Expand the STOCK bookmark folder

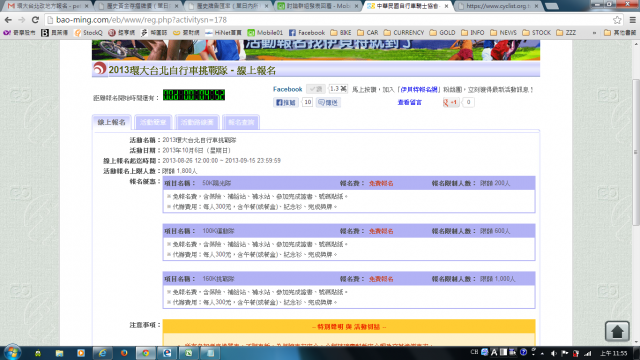(x=537, y=33)
